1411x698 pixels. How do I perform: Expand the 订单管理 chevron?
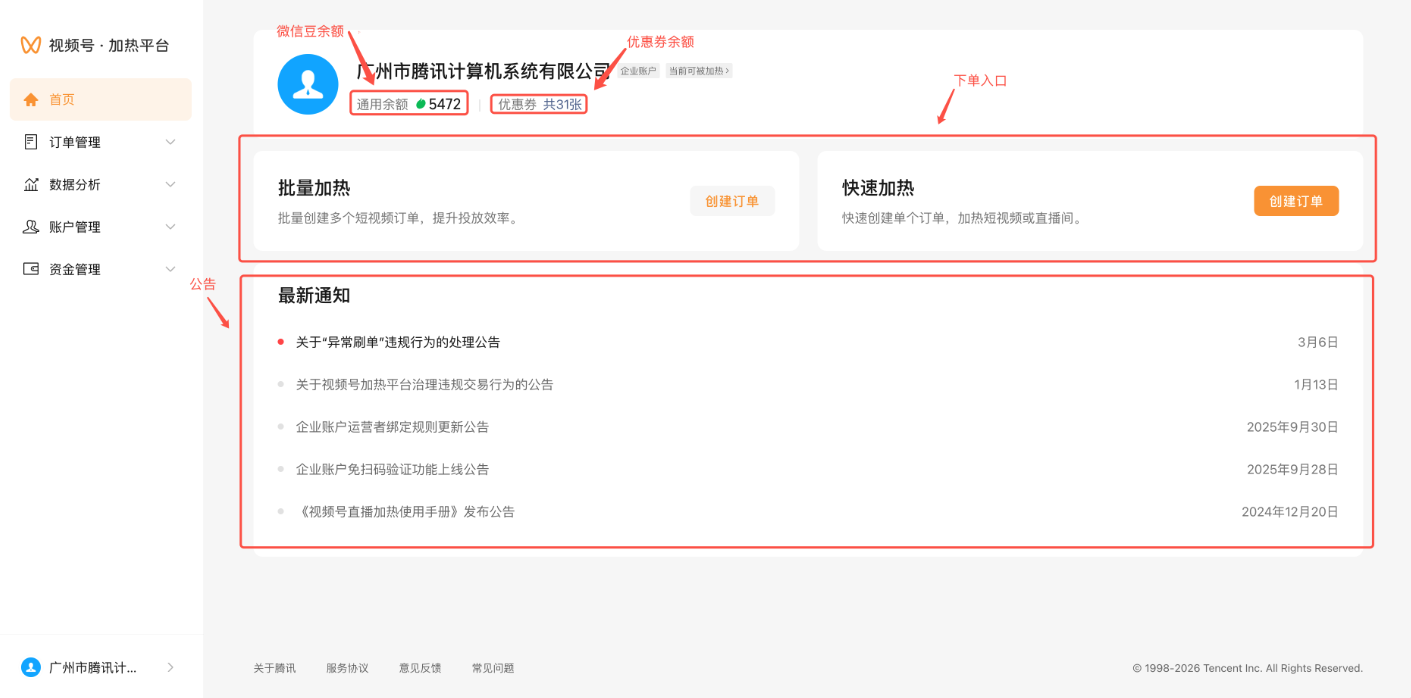click(x=170, y=142)
